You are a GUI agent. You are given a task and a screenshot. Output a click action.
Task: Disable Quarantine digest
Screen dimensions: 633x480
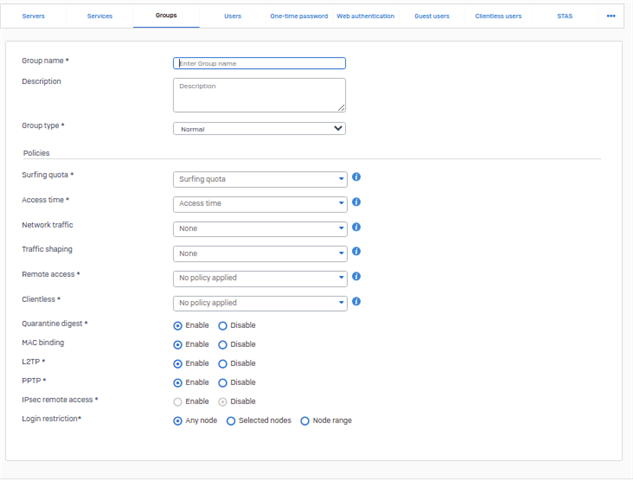222,326
